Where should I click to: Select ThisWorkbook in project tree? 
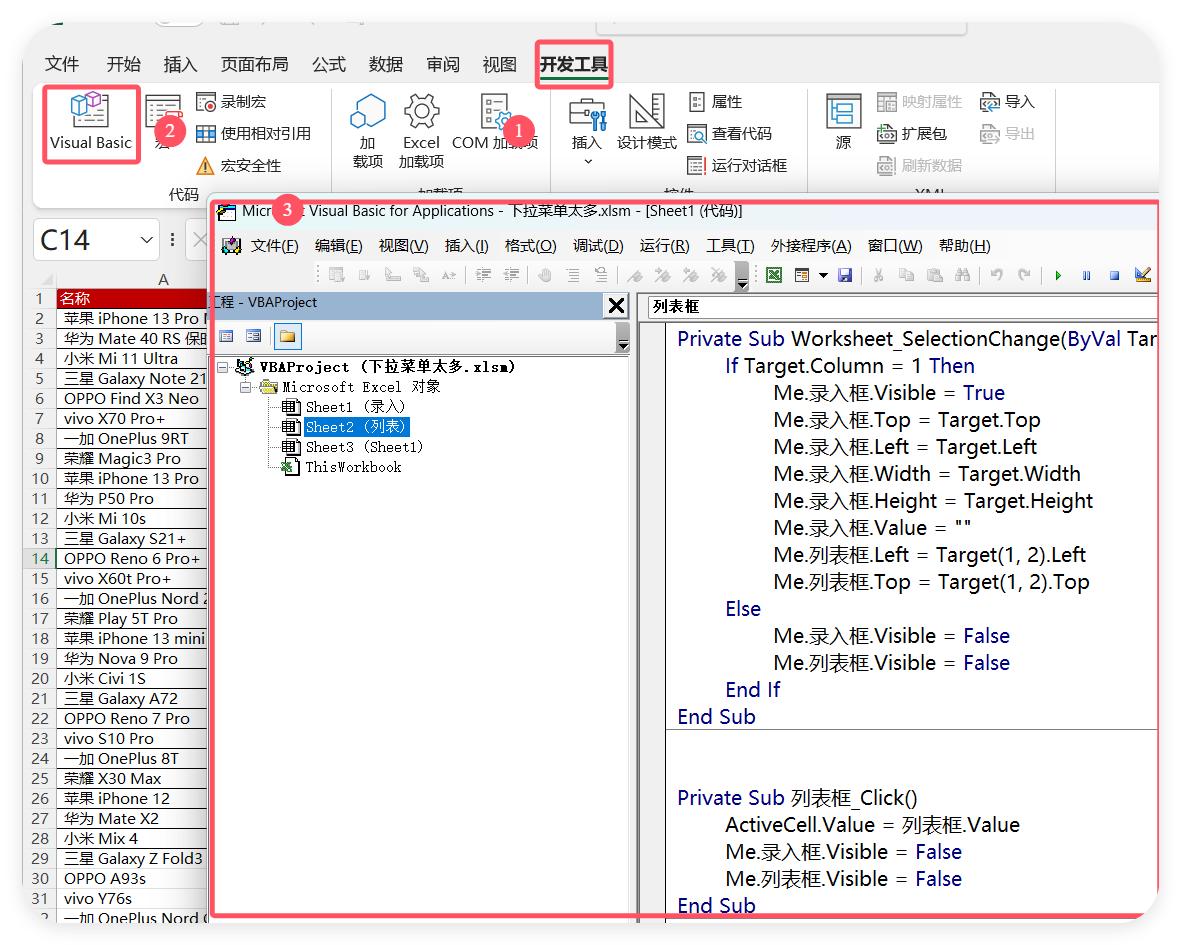[353, 468]
